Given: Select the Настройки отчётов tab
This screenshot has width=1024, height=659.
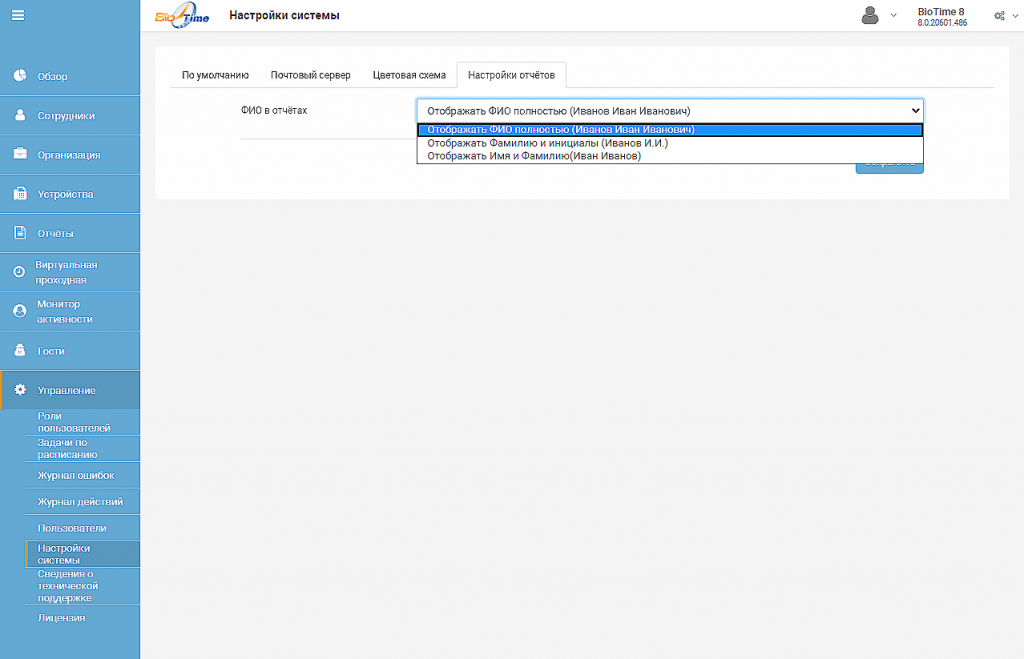Looking at the screenshot, I should (x=511, y=75).
